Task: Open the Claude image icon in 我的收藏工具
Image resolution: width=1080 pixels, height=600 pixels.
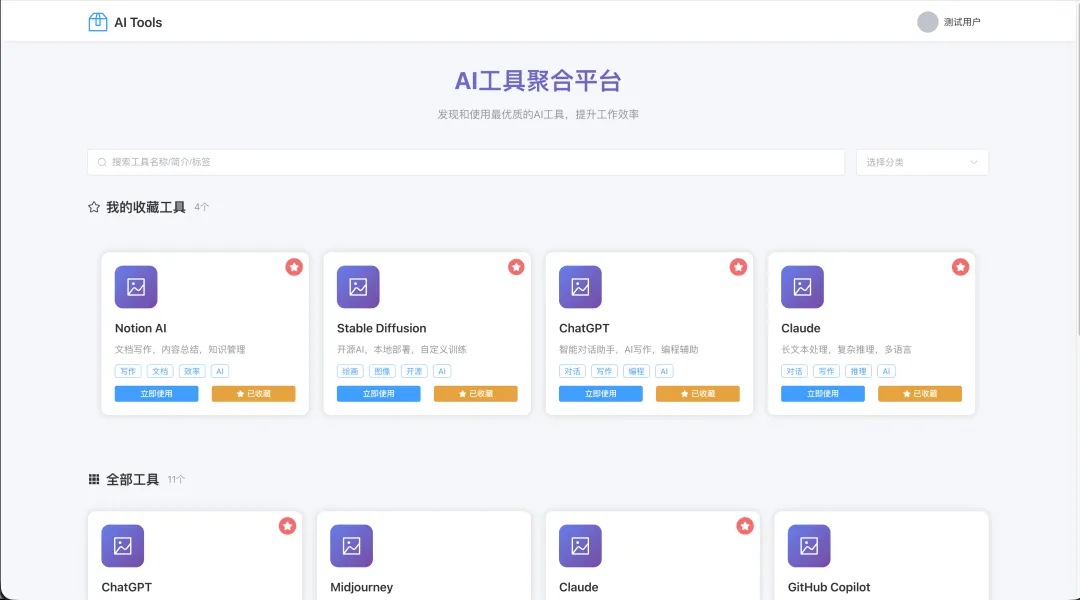Action: (802, 287)
